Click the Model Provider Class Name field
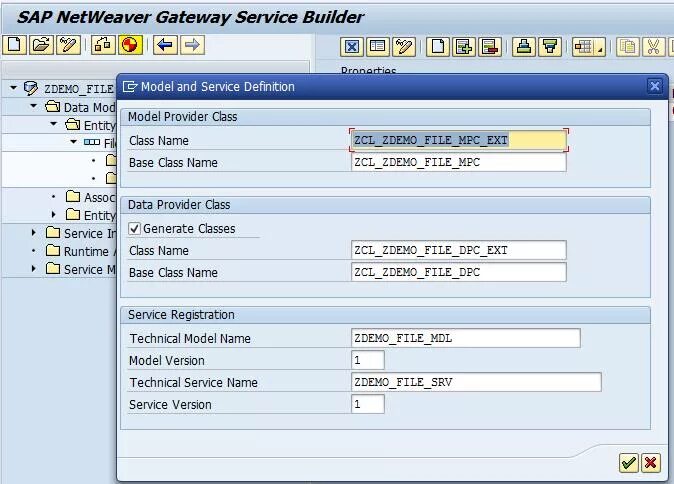The width and height of the screenshot is (674, 484). [459, 140]
